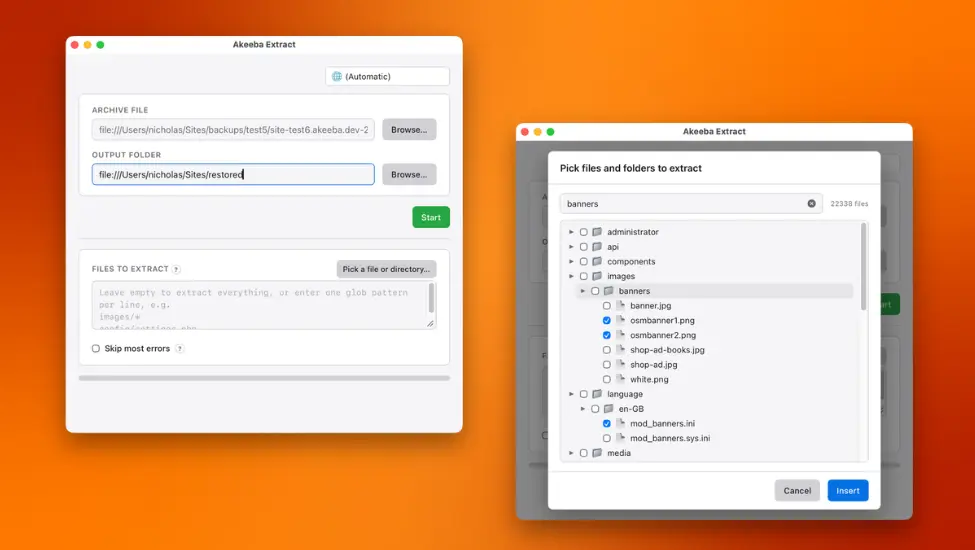The height and width of the screenshot is (550, 975).
Task: Select the osmbanner1.png file name
Action: [662, 321]
